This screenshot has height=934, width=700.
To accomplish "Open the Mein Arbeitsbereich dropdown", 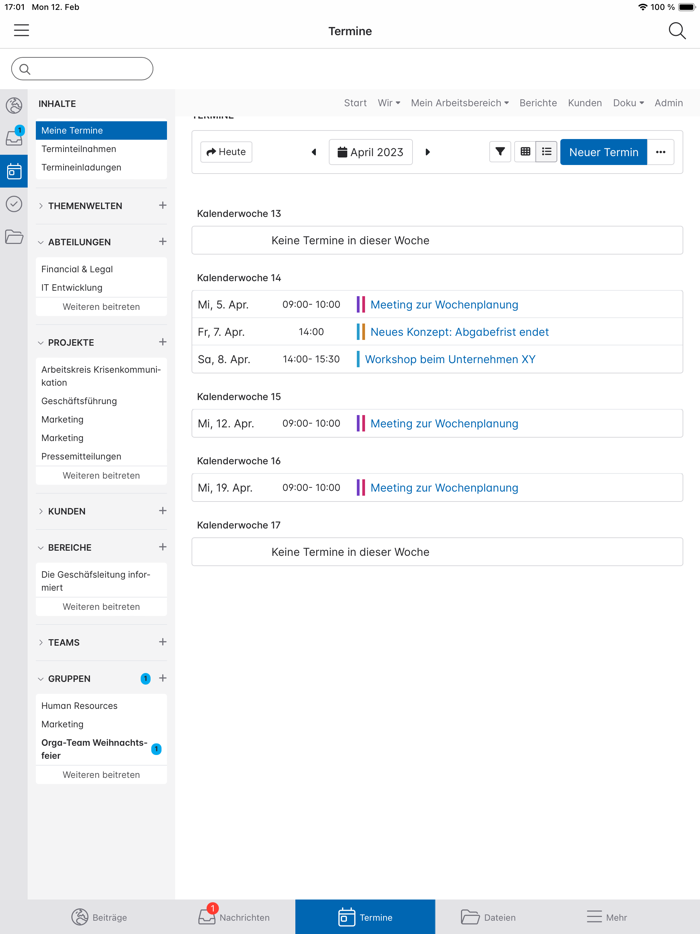I will (x=460, y=103).
